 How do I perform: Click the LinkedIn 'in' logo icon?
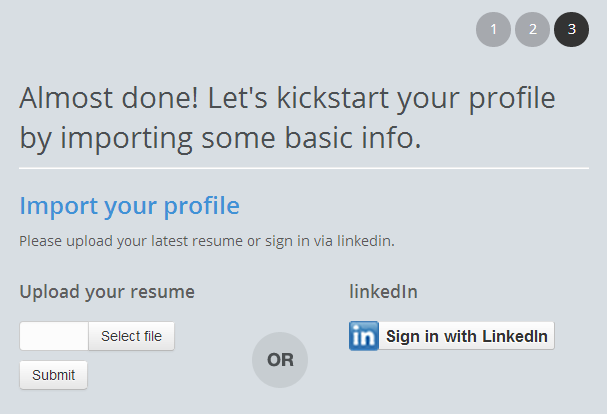click(x=364, y=336)
